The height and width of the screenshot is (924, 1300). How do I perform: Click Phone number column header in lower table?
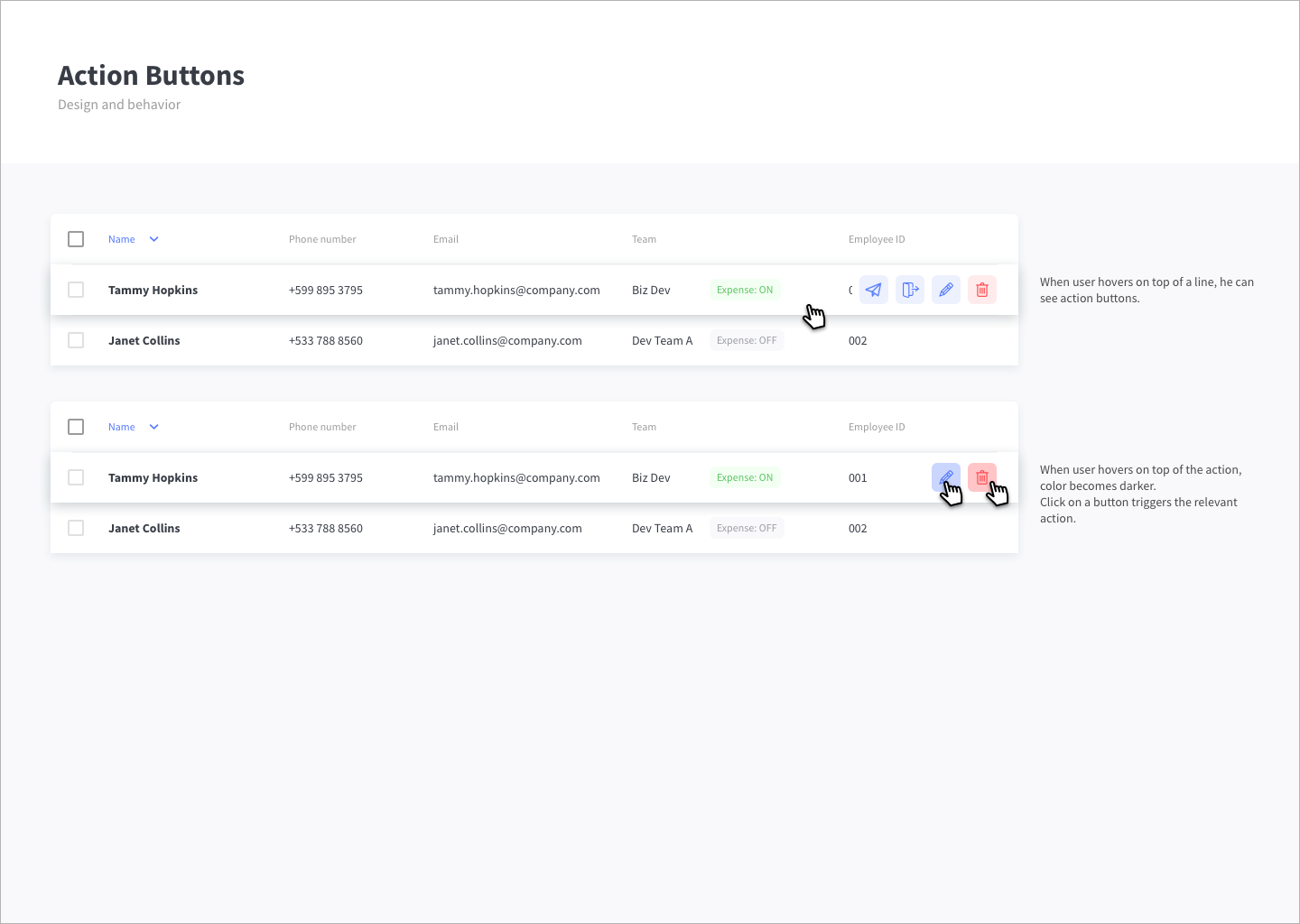coord(322,427)
